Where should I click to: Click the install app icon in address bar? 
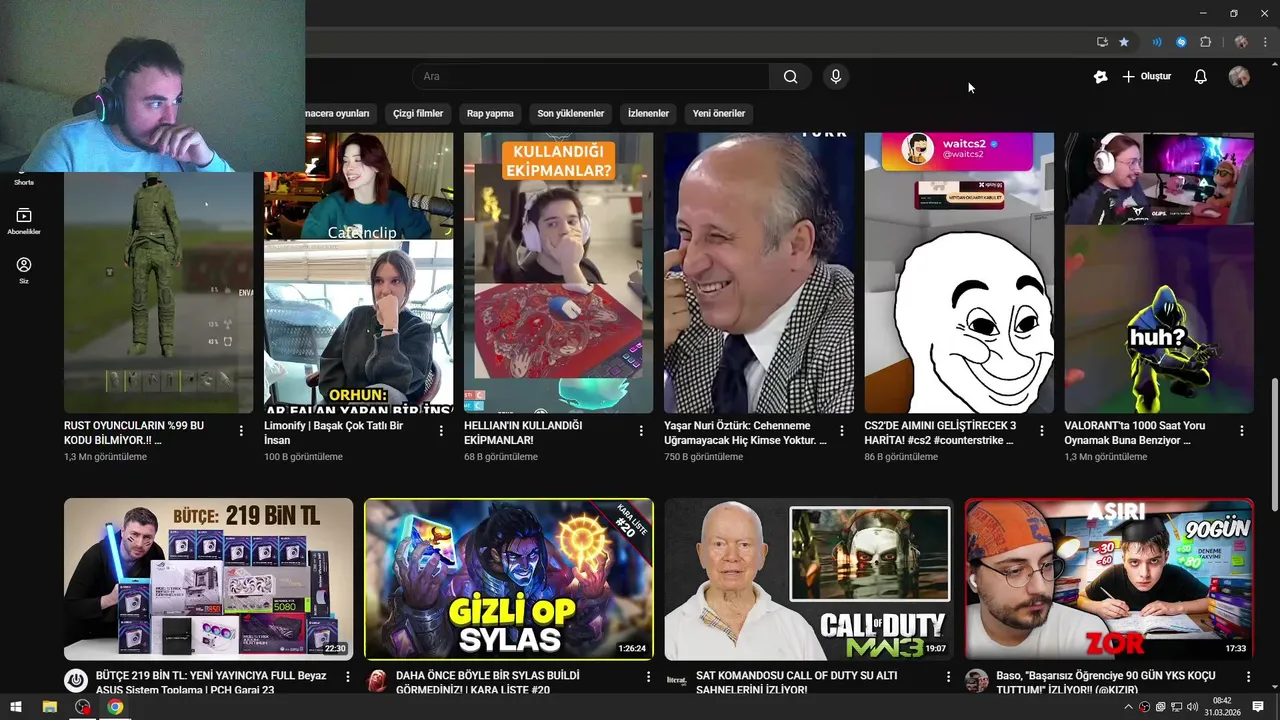coord(1102,42)
